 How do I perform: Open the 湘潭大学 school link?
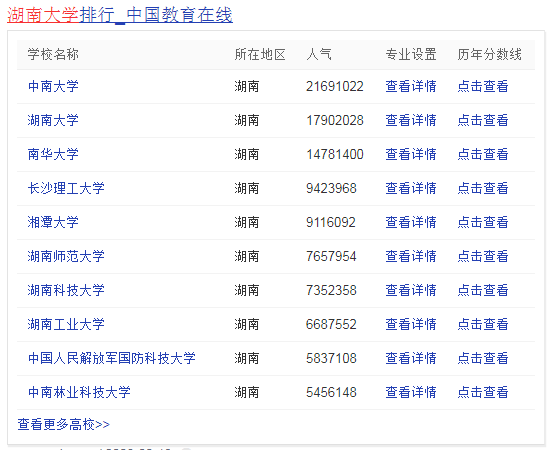pyautogui.click(x=53, y=222)
